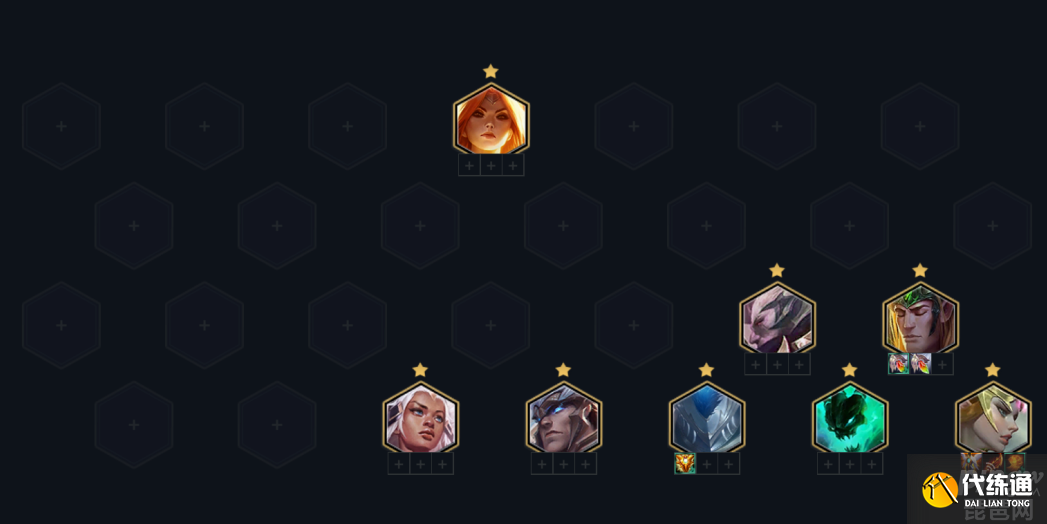Toggle star level above the pale purple champion
Image resolution: width=1047 pixels, height=524 pixels.
777,270
